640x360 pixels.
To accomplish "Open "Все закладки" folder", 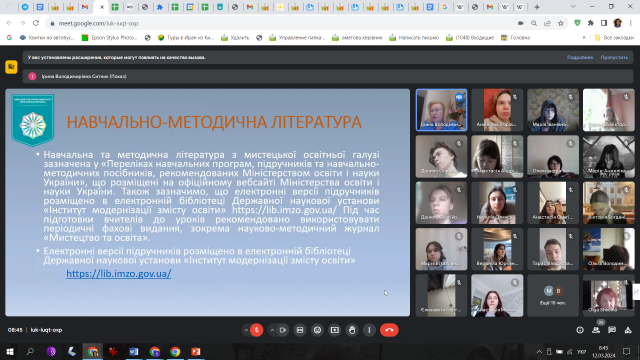I will (x=614, y=38).
